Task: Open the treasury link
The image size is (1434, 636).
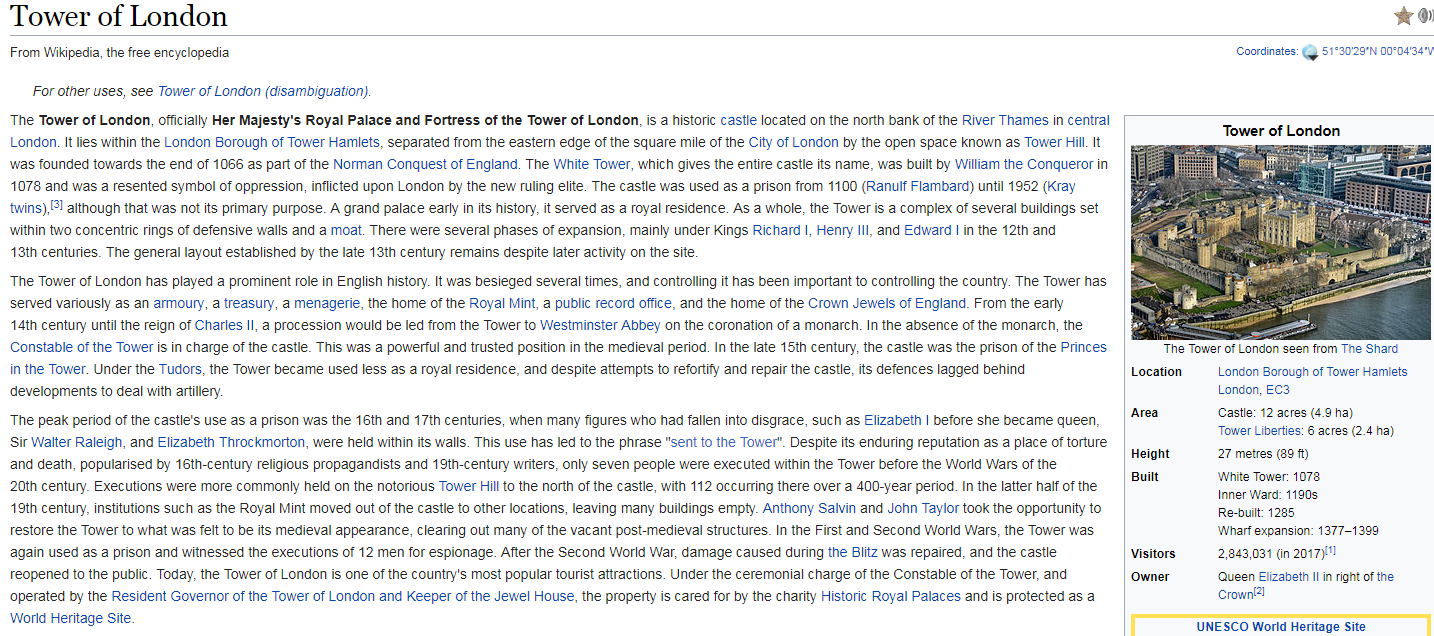Action: (249, 303)
